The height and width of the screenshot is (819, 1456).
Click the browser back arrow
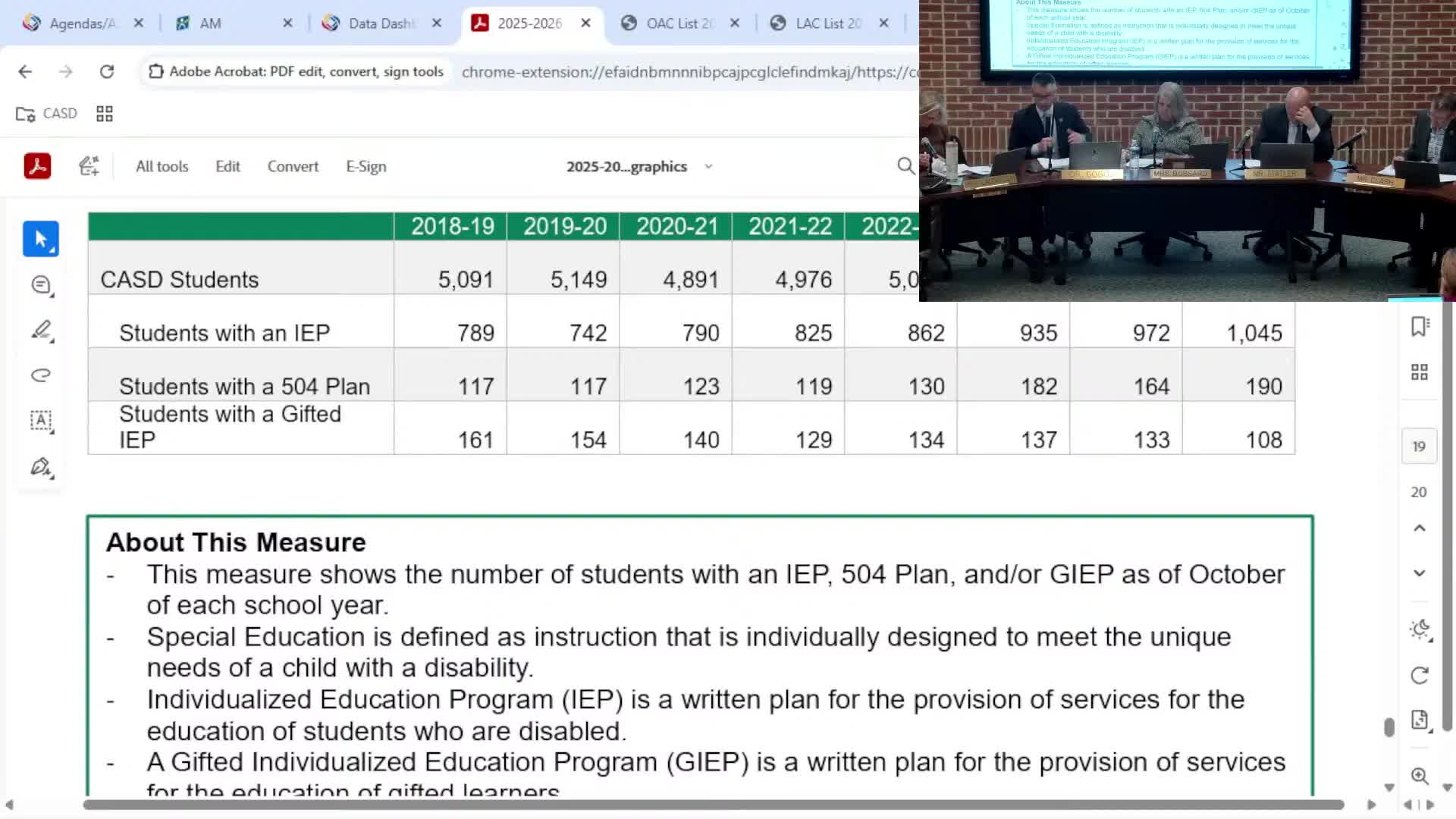click(x=25, y=71)
